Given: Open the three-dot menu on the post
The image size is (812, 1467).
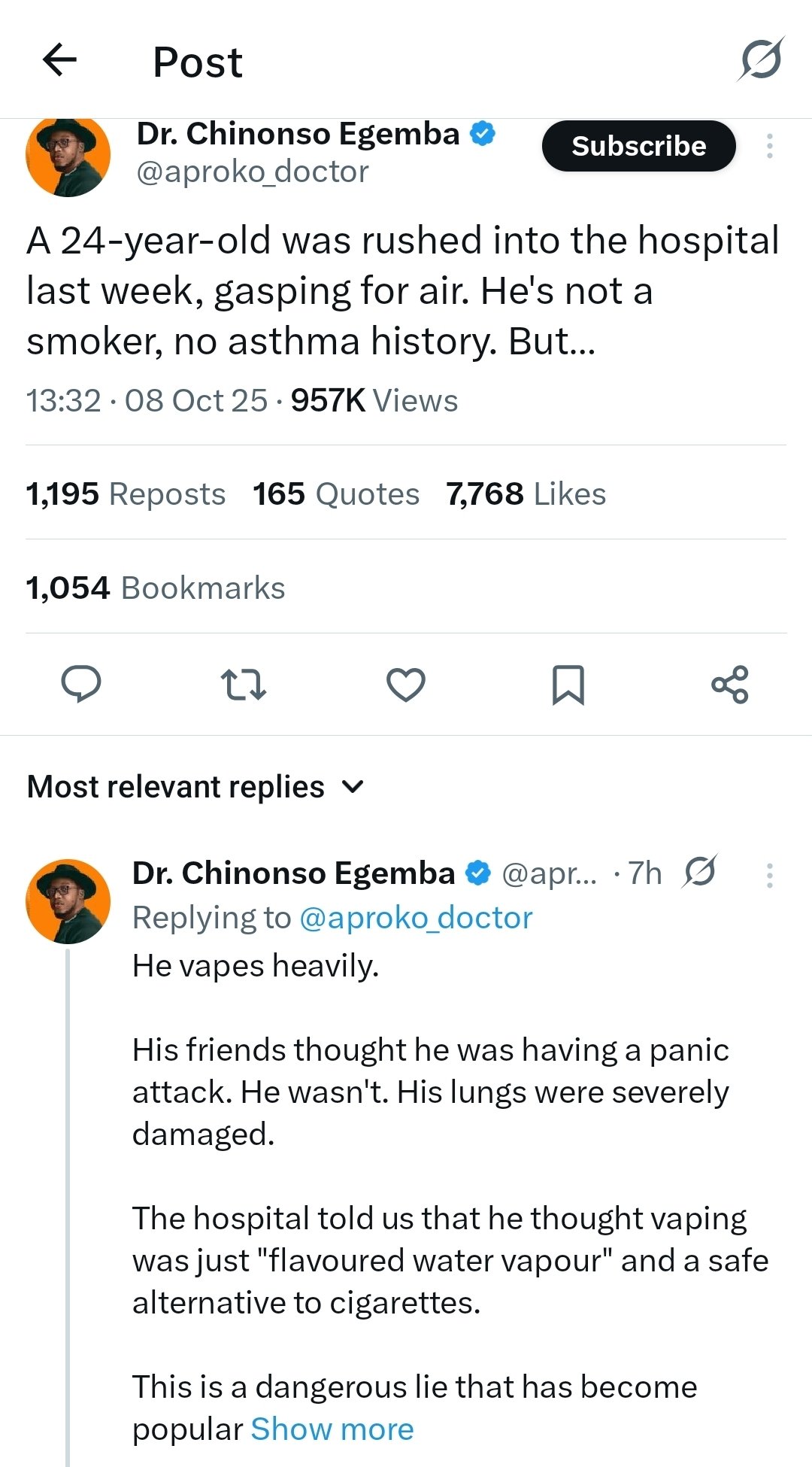Looking at the screenshot, I should click(769, 146).
